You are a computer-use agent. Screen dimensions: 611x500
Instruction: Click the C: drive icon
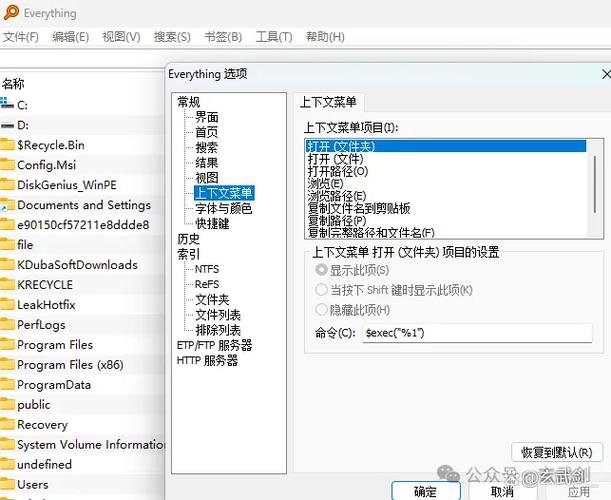(7, 104)
